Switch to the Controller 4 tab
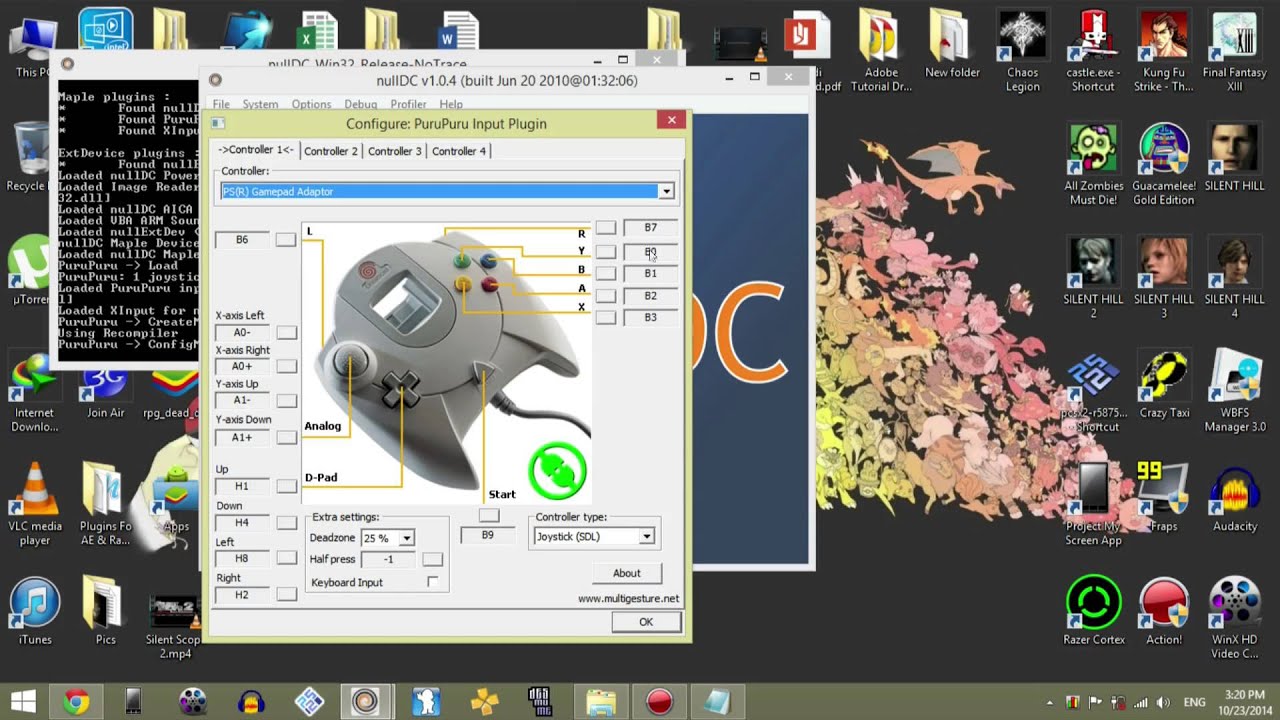This screenshot has height=720, width=1280. point(459,151)
